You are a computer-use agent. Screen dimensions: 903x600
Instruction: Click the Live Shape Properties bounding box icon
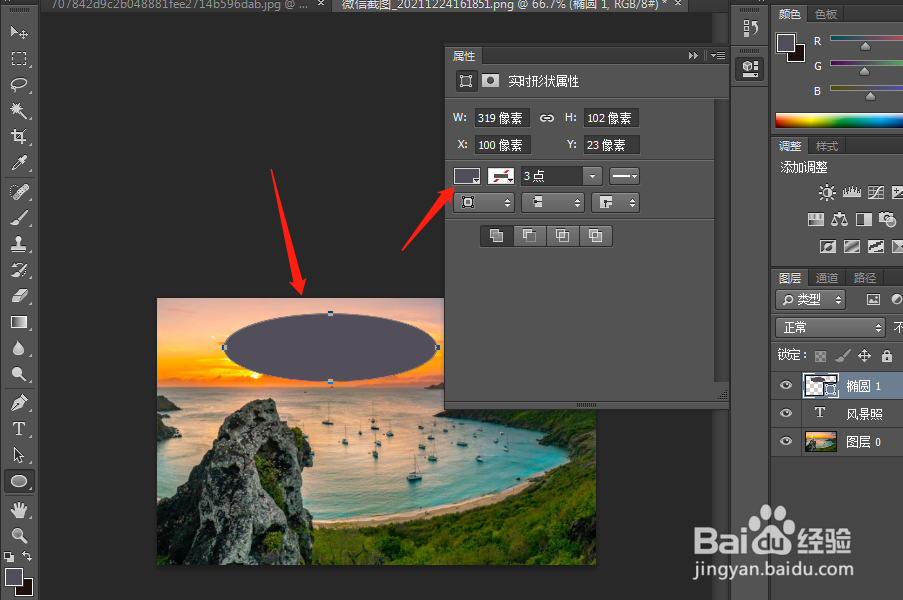[x=466, y=81]
